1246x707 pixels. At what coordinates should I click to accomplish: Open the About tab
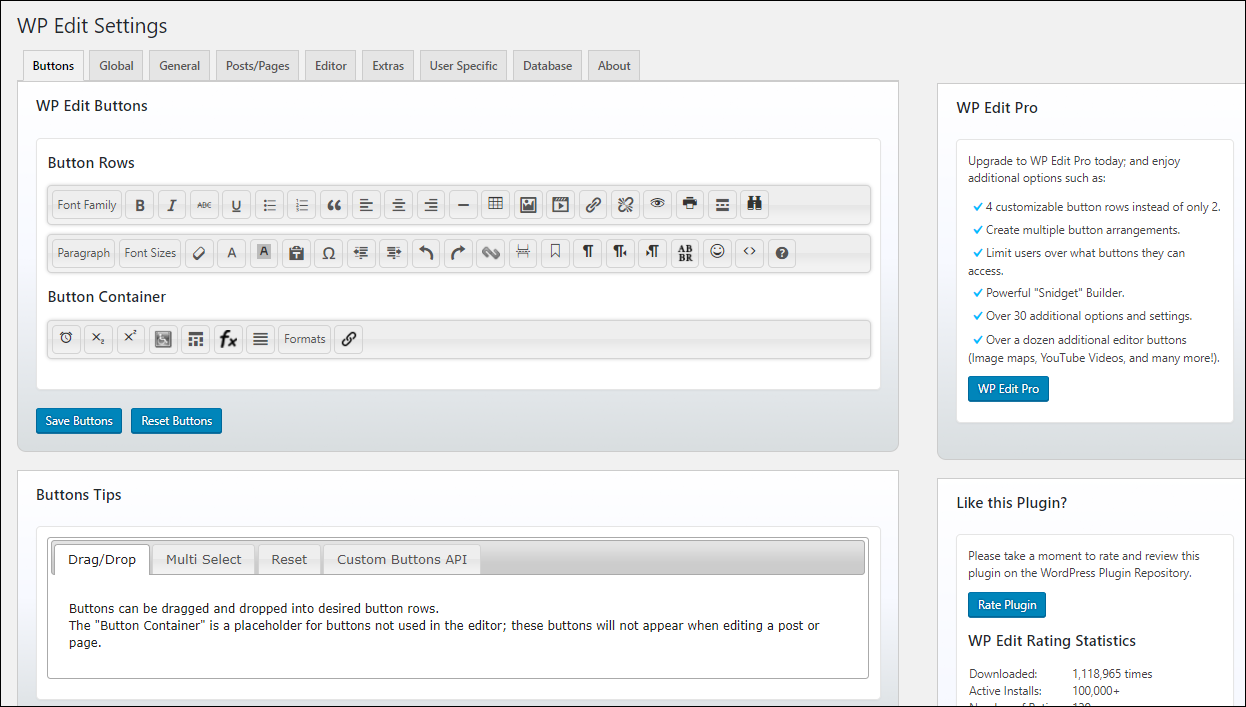614,66
